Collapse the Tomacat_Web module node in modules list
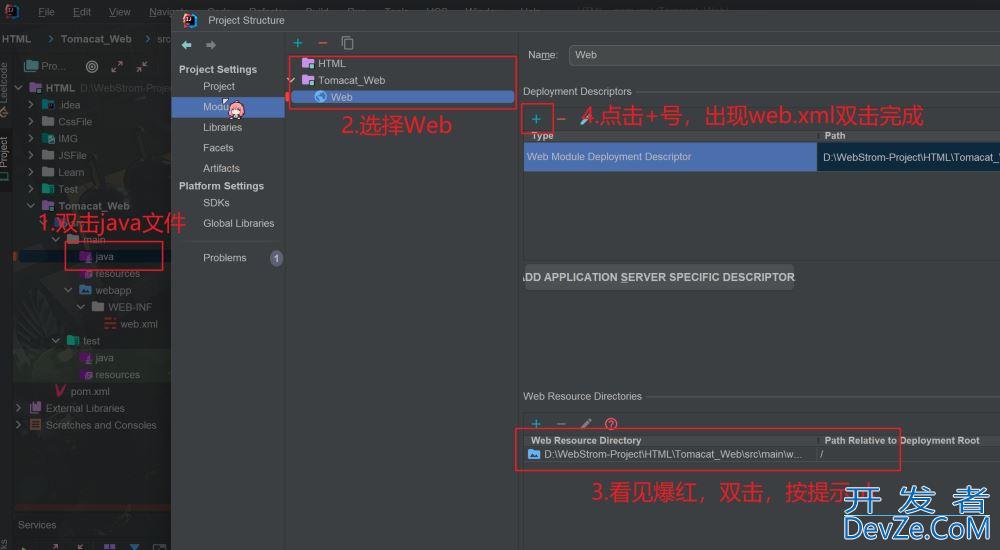The height and width of the screenshot is (550, 1000). (291, 80)
